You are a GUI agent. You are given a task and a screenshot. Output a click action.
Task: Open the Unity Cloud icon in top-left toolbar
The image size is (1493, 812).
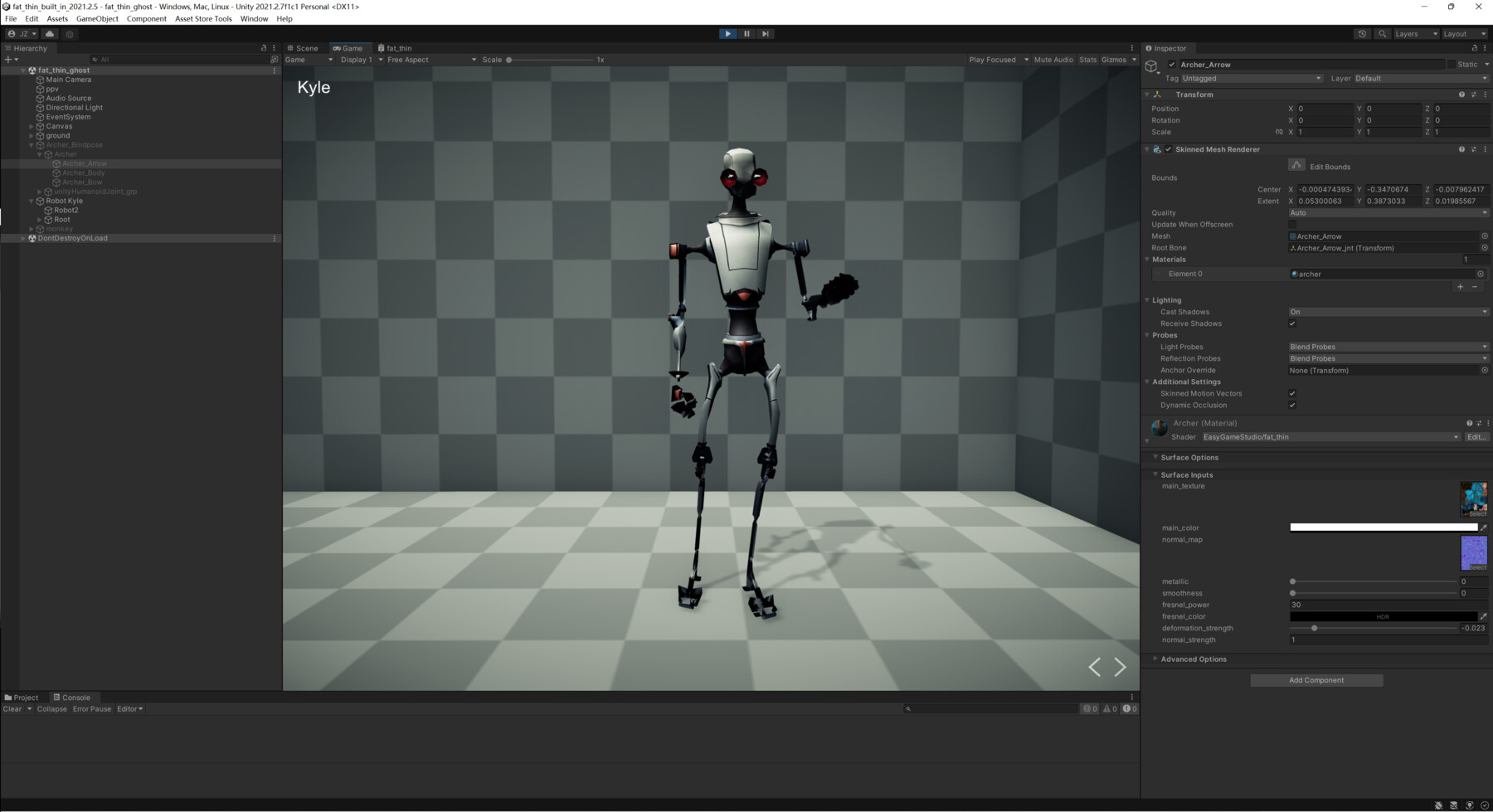point(49,33)
